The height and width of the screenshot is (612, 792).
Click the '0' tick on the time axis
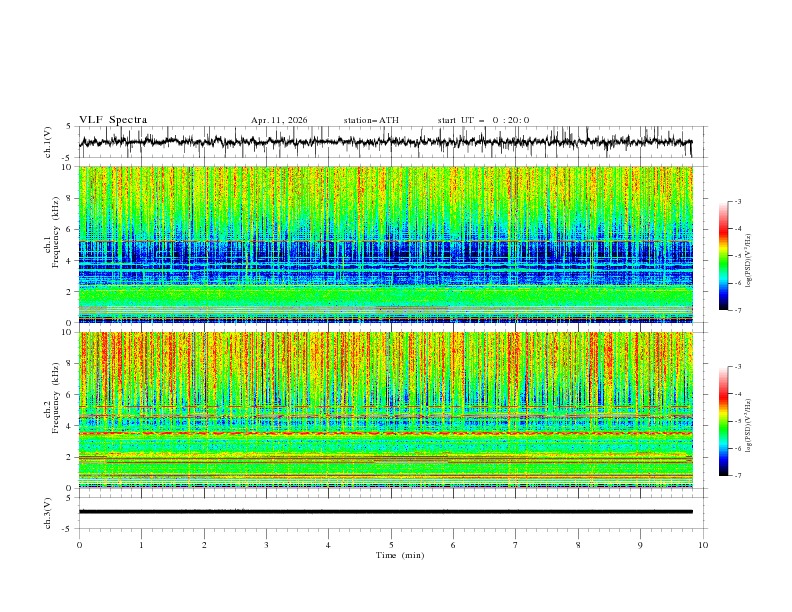coord(79,545)
